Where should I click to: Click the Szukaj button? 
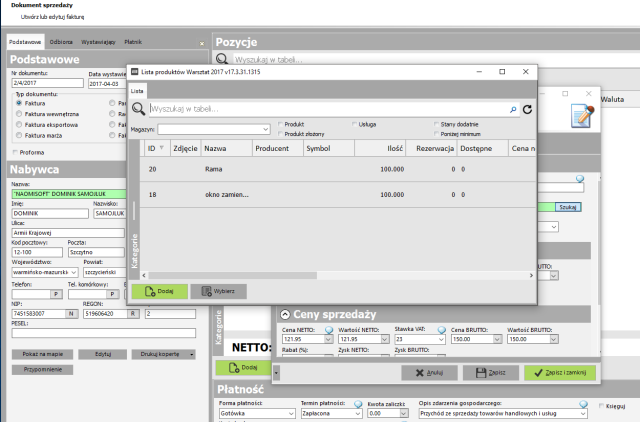pyautogui.click(x=568, y=207)
